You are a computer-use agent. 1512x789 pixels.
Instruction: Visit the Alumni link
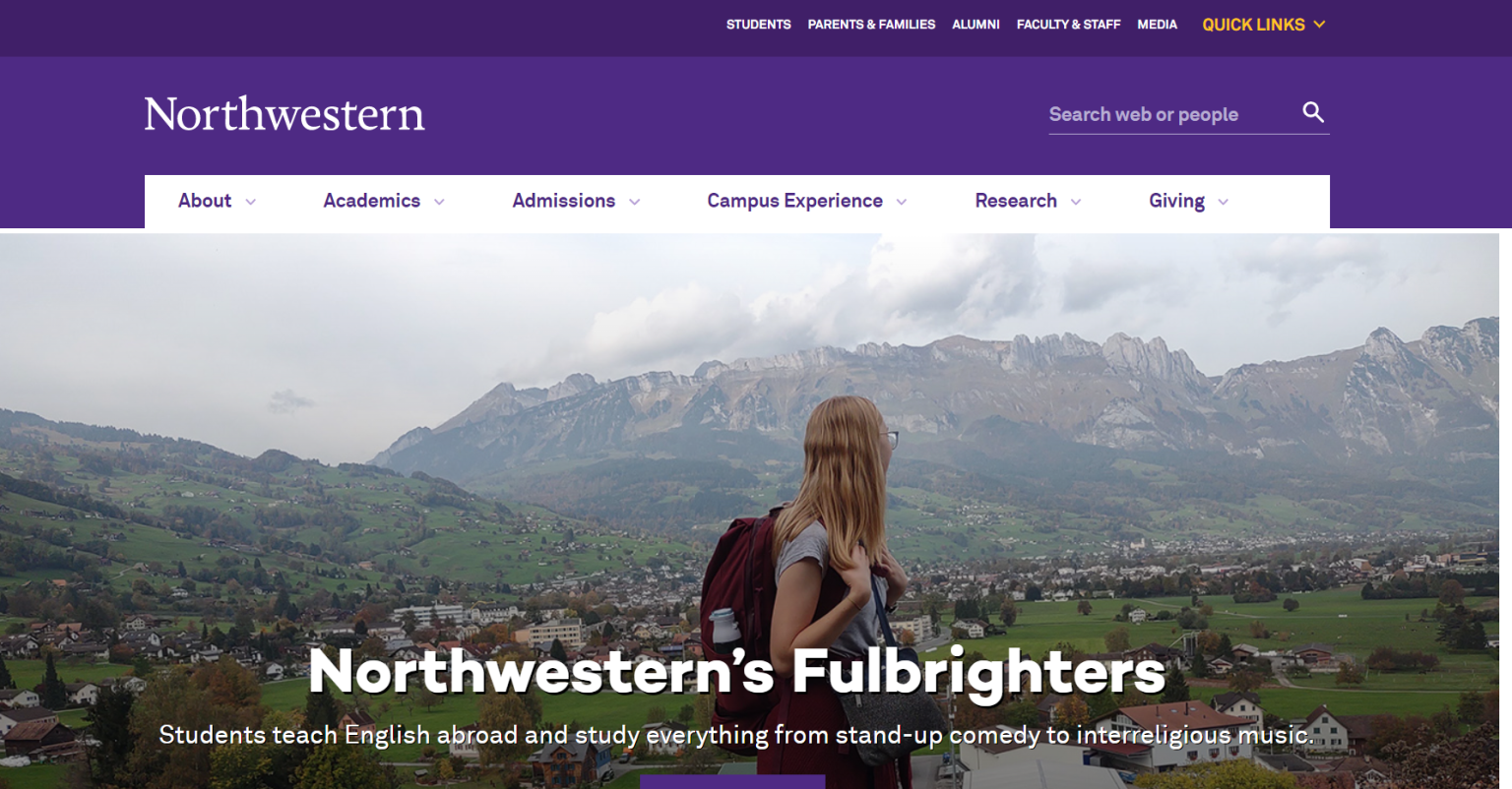point(976,25)
